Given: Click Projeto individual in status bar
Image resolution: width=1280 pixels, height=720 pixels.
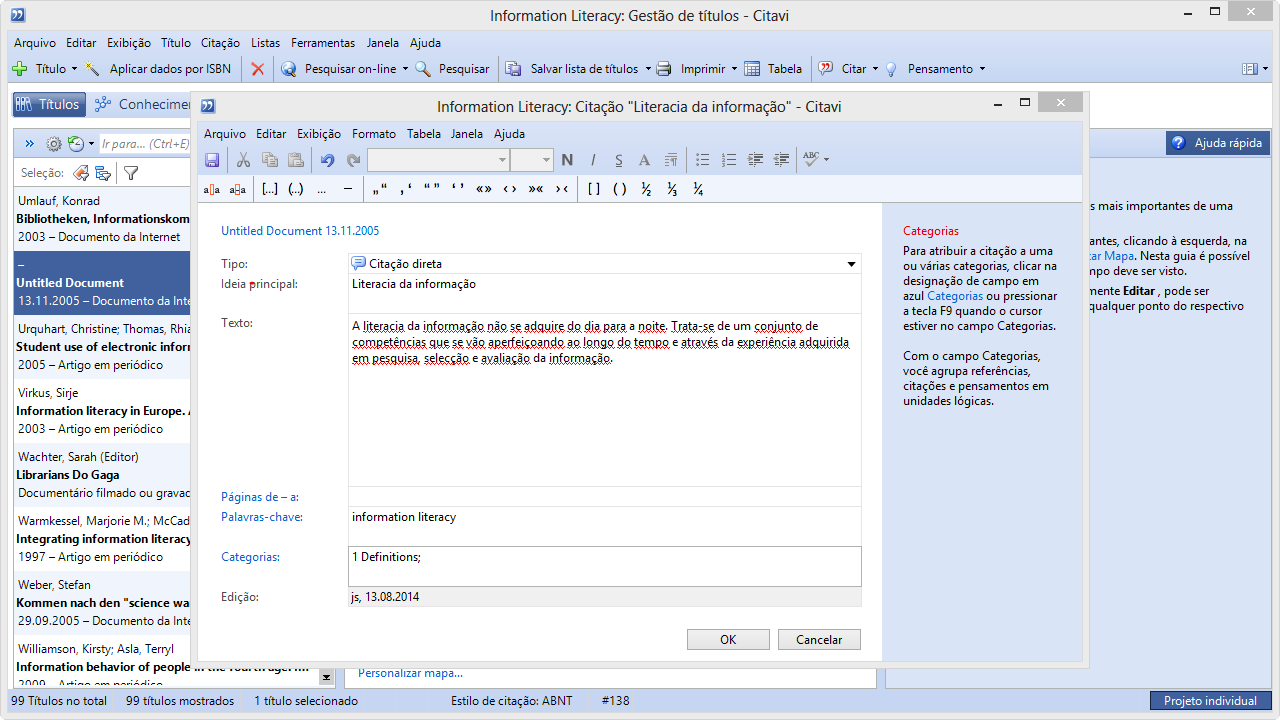Looking at the screenshot, I should click(1210, 701).
